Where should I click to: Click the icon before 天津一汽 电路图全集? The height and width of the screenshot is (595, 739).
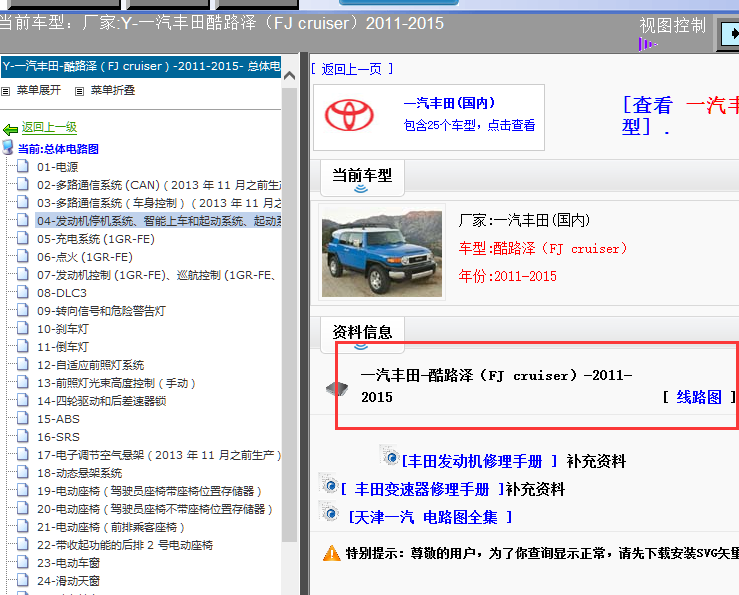click(329, 512)
